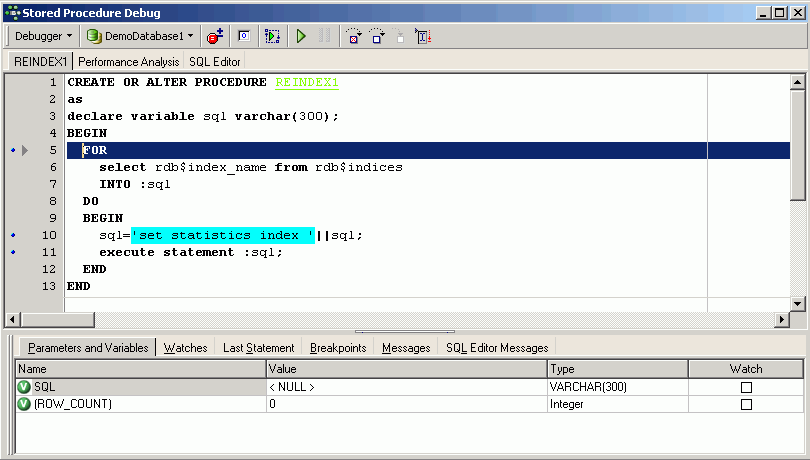810x460 pixels.
Task: Open the SQL Editor Messages tab
Action: pos(497,348)
